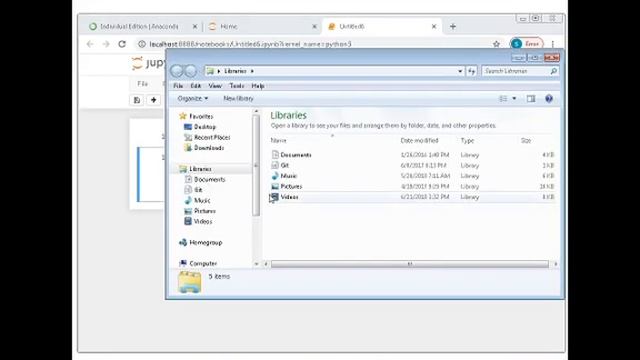The width and height of the screenshot is (640, 360).
Task: Change the view with the views icon
Action: [503, 99]
